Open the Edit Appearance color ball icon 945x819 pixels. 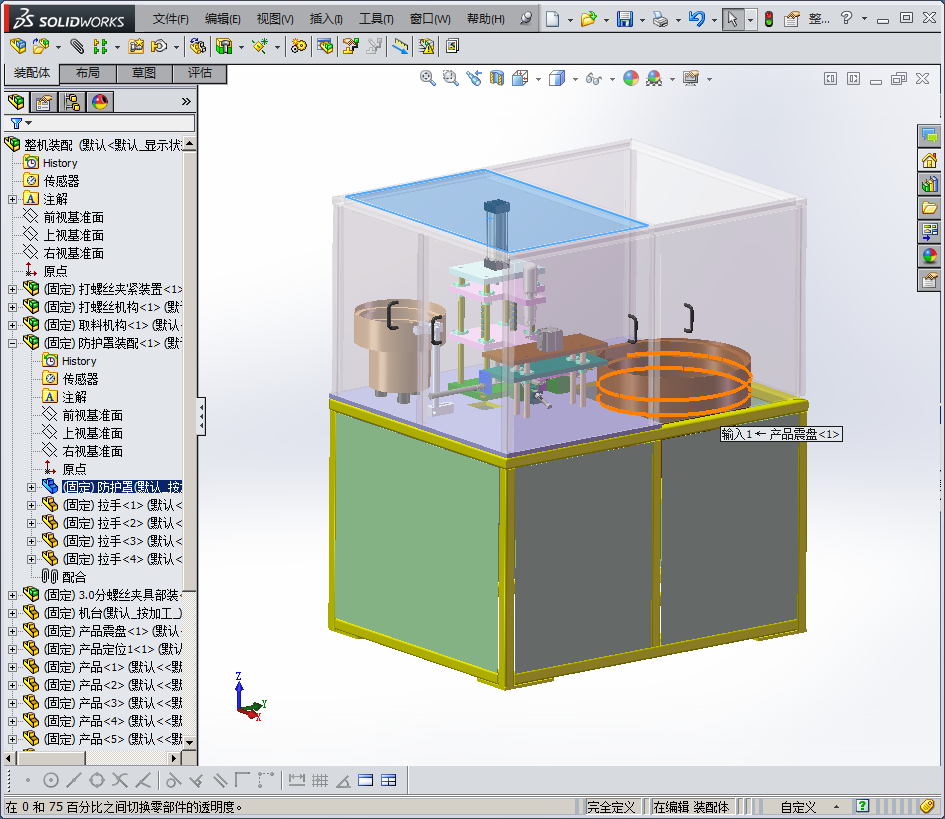(631, 78)
